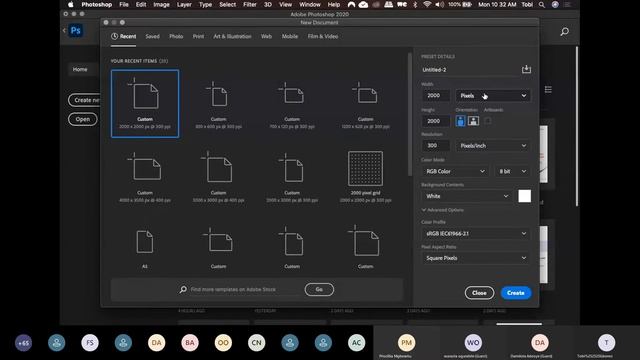Click the presets list vertical scrollbar

click(409, 115)
